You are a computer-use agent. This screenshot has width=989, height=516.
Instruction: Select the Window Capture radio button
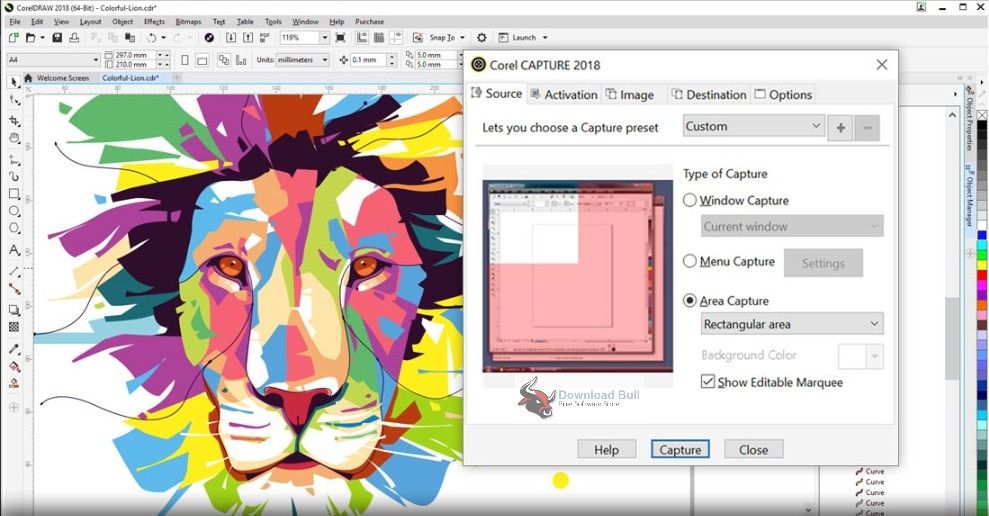pos(690,200)
